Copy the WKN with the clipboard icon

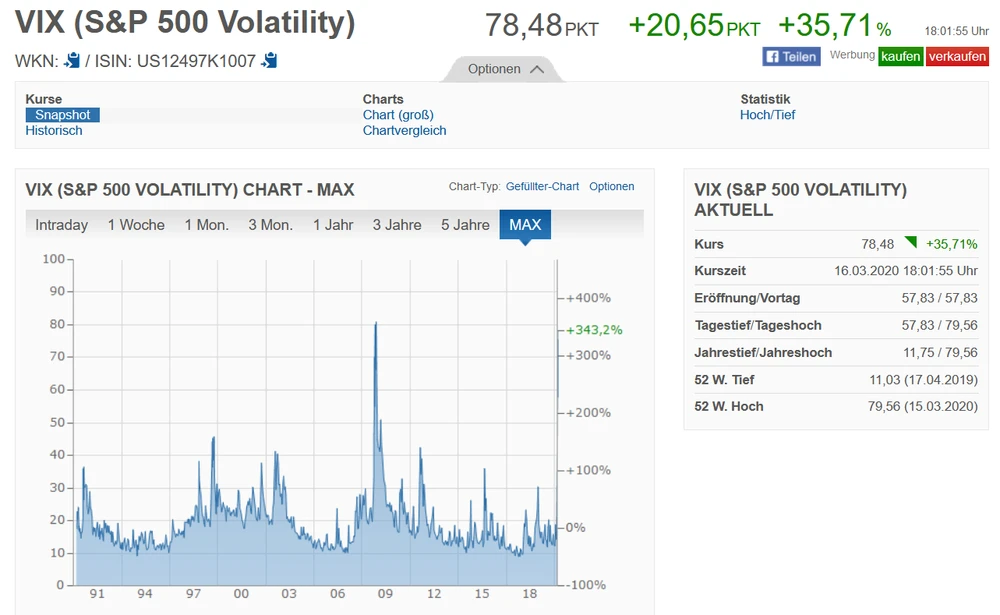[72, 61]
